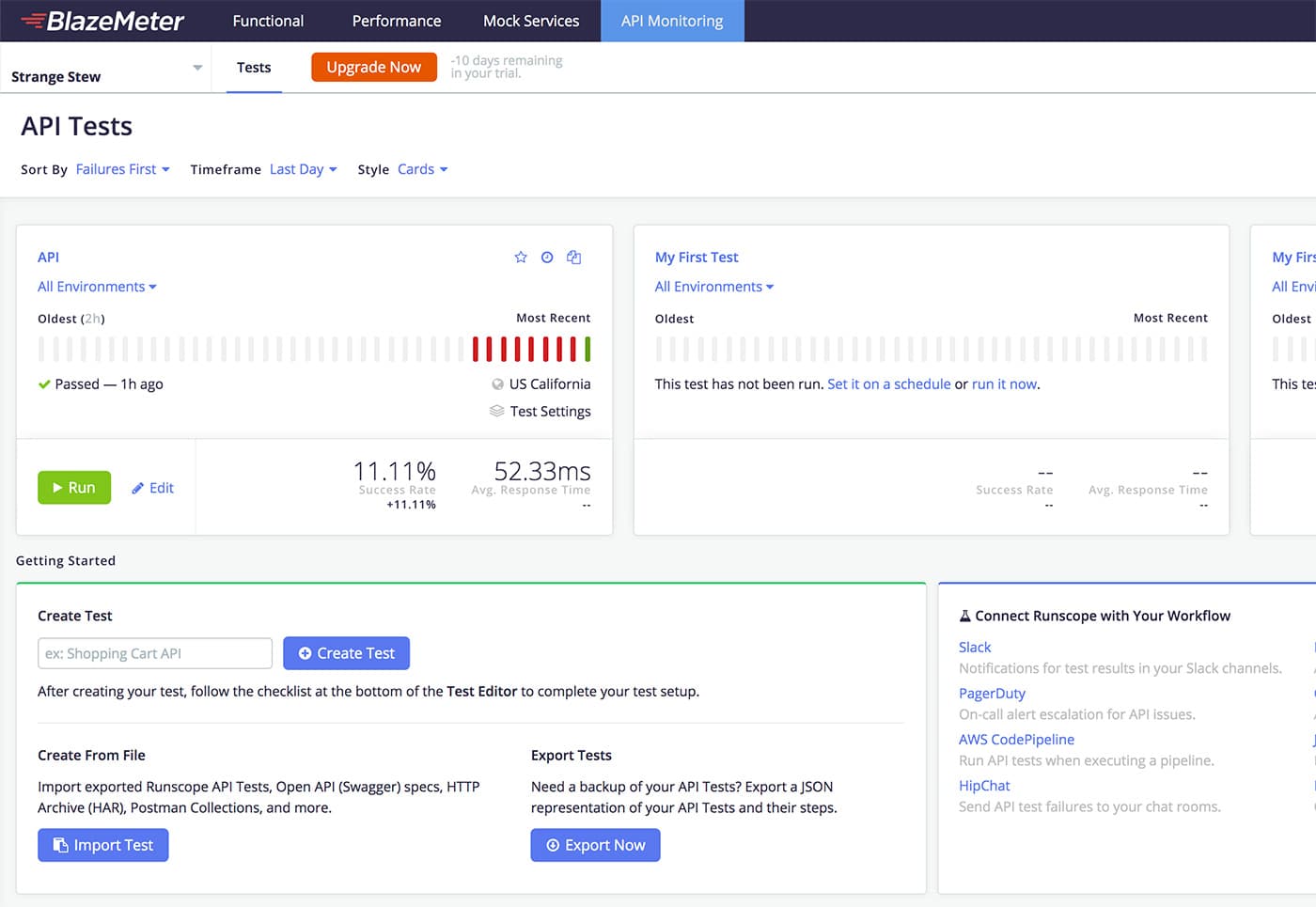Click Set it on a schedule link

tap(889, 383)
